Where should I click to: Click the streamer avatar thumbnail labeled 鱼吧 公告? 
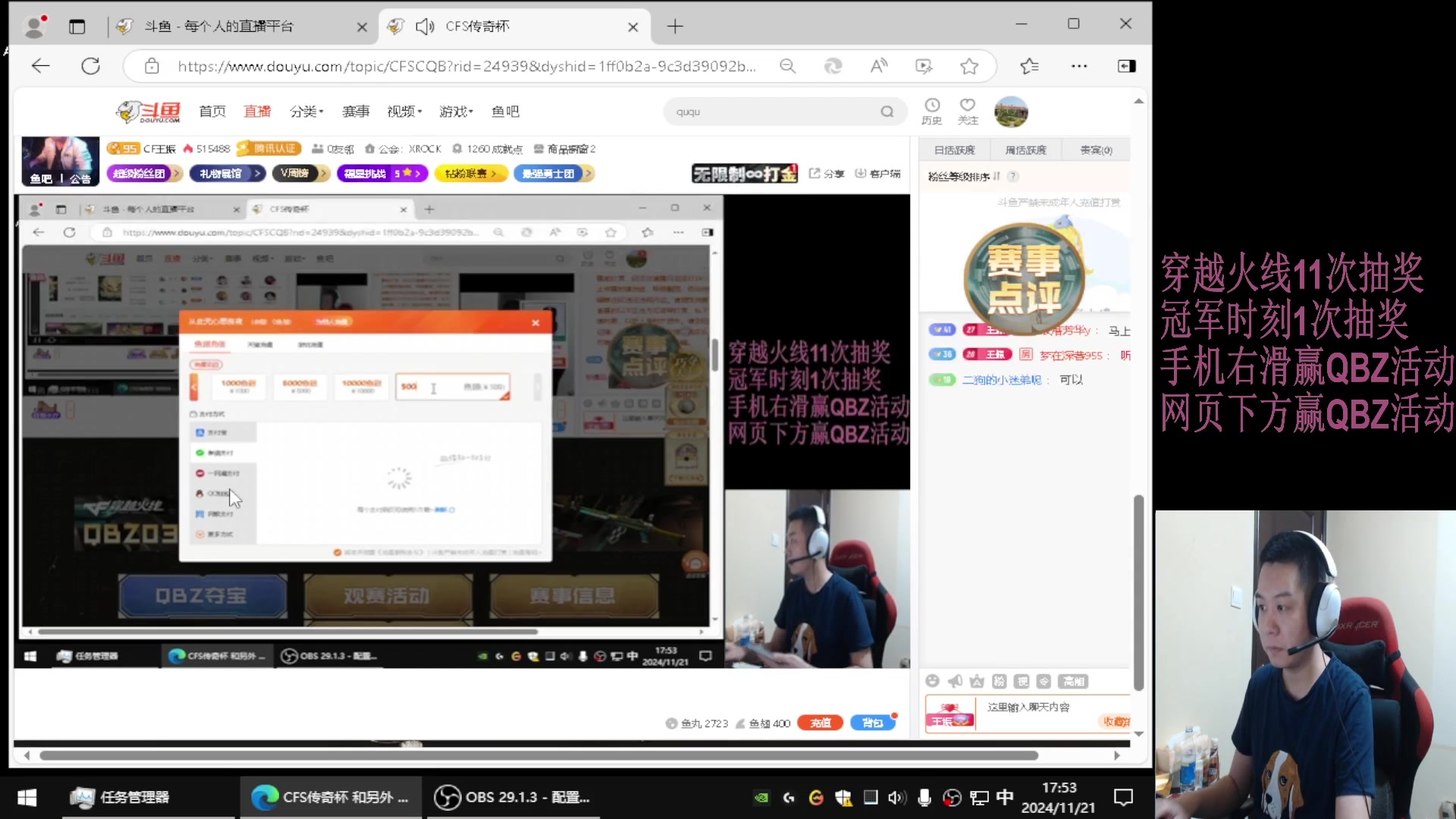tap(61, 161)
